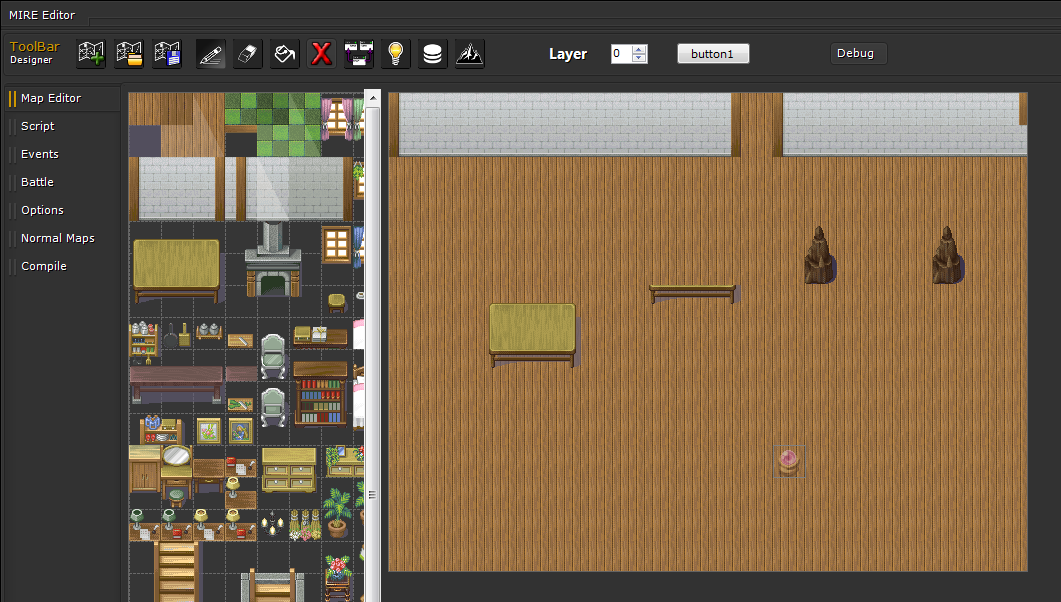Switch to the Script tab
This screenshot has width=1061, height=602.
(x=38, y=126)
